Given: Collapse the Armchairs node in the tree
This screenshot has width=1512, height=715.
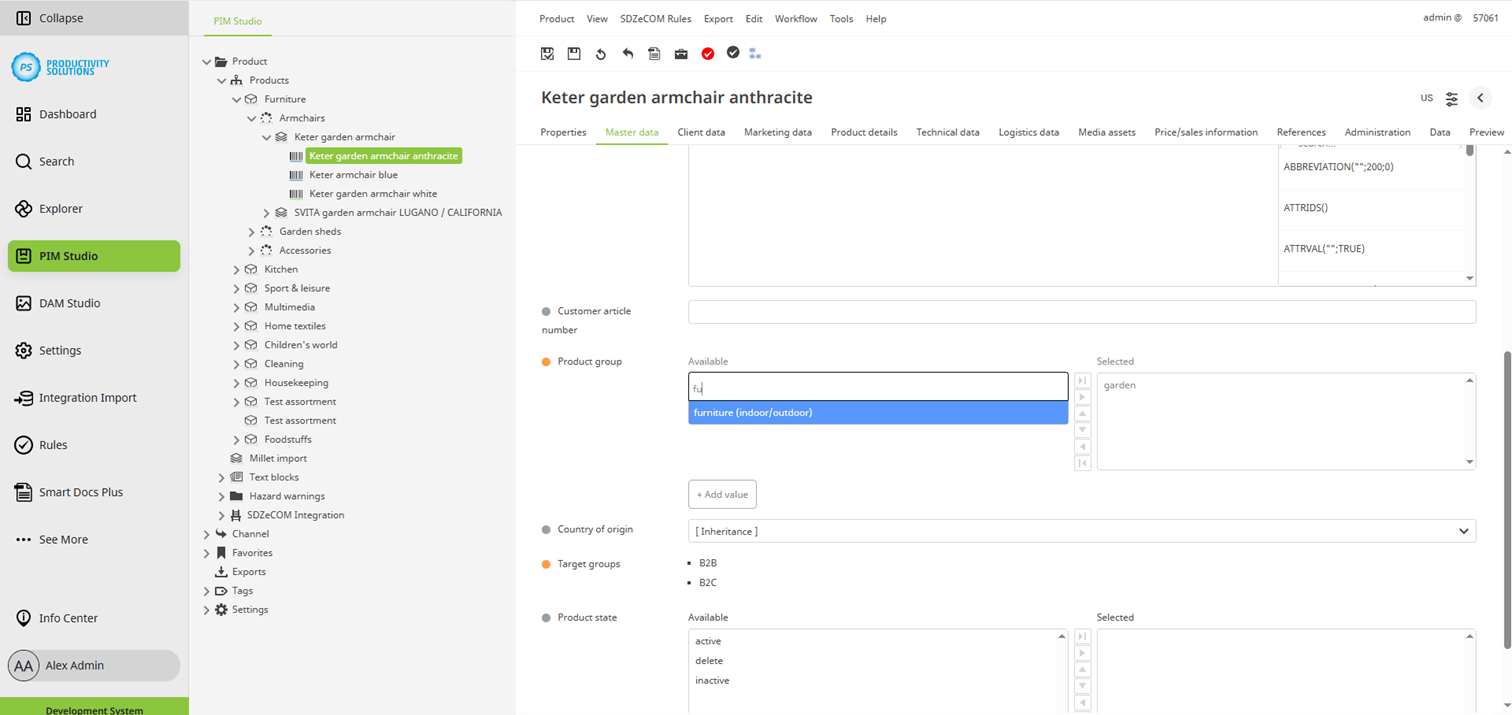Looking at the screenshot, I should [251, 118].
